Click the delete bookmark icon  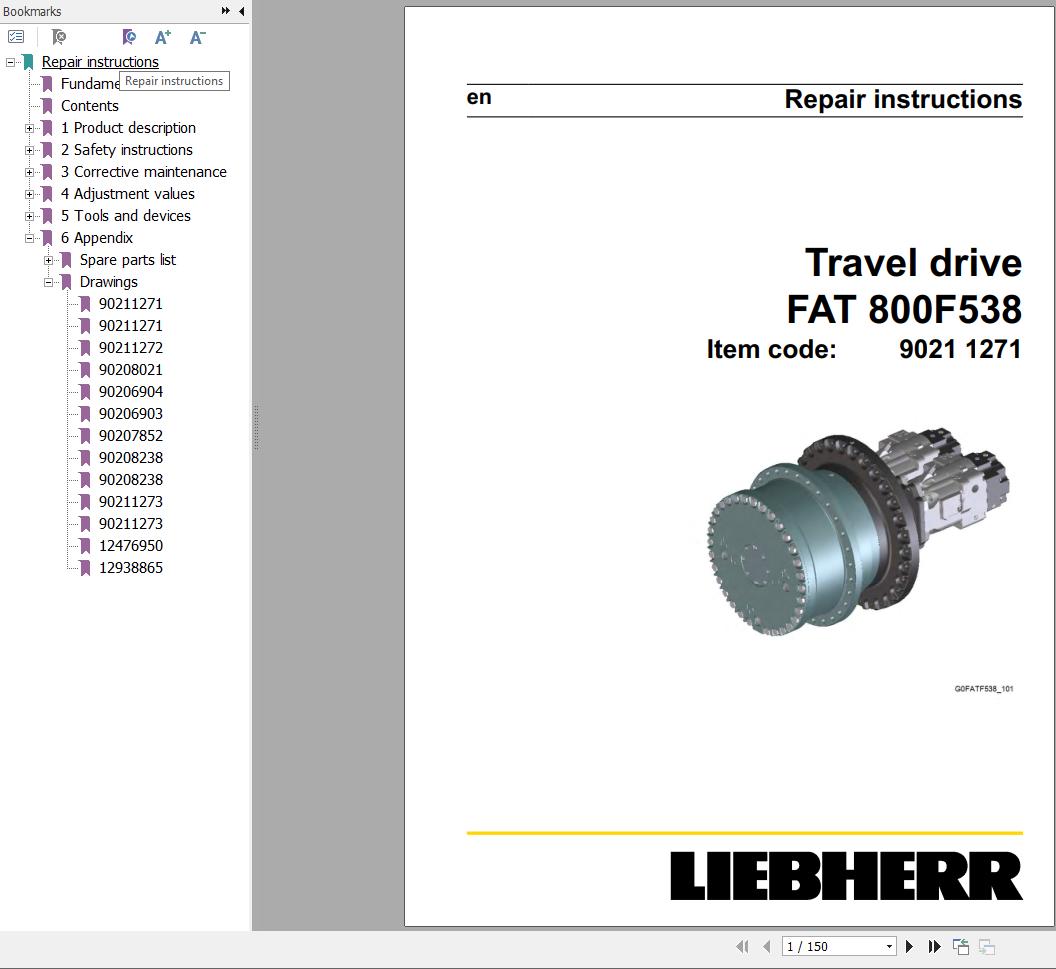(x=59, y=37)
